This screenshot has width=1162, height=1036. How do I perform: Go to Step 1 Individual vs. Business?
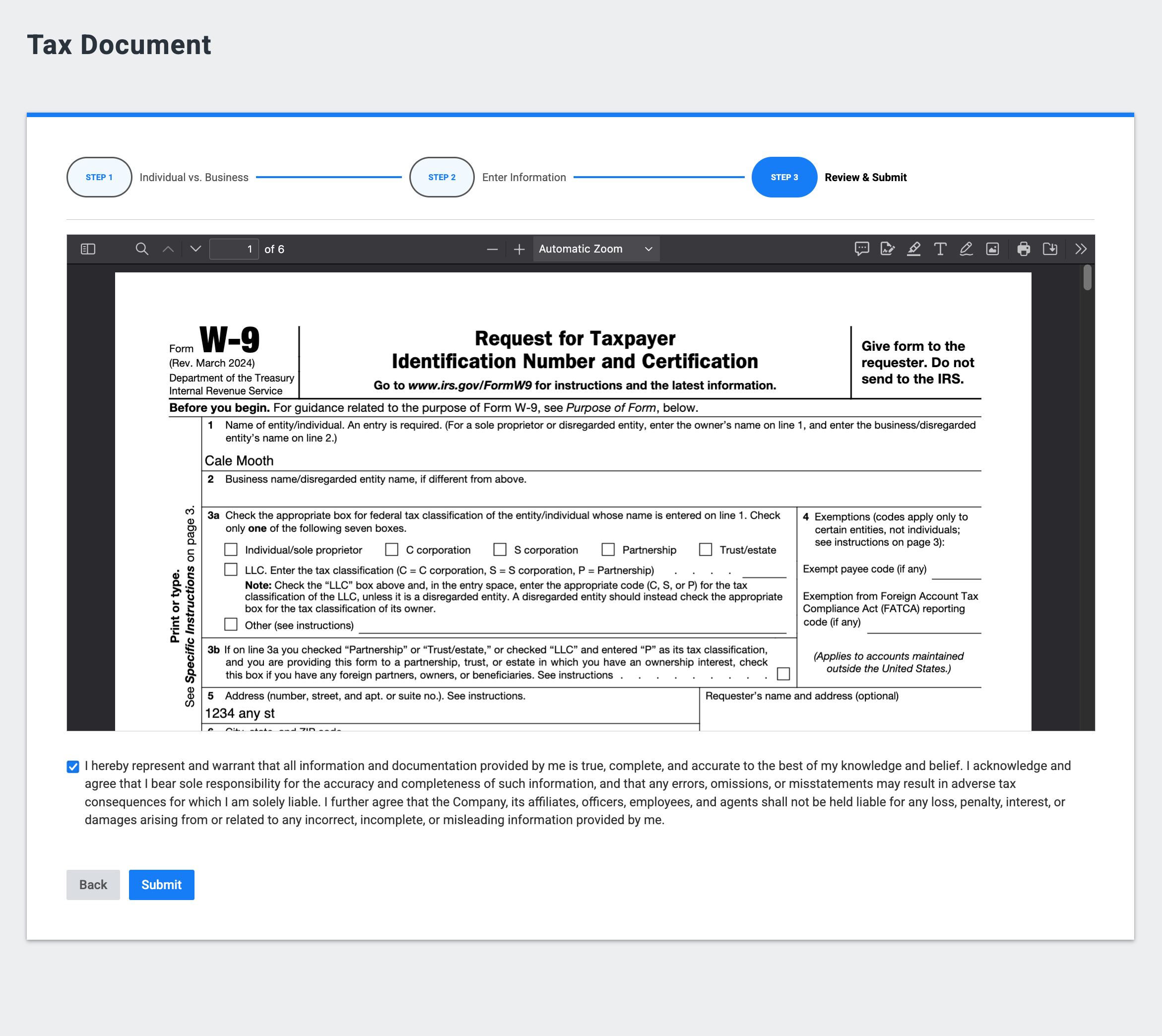tap(100, 177)
